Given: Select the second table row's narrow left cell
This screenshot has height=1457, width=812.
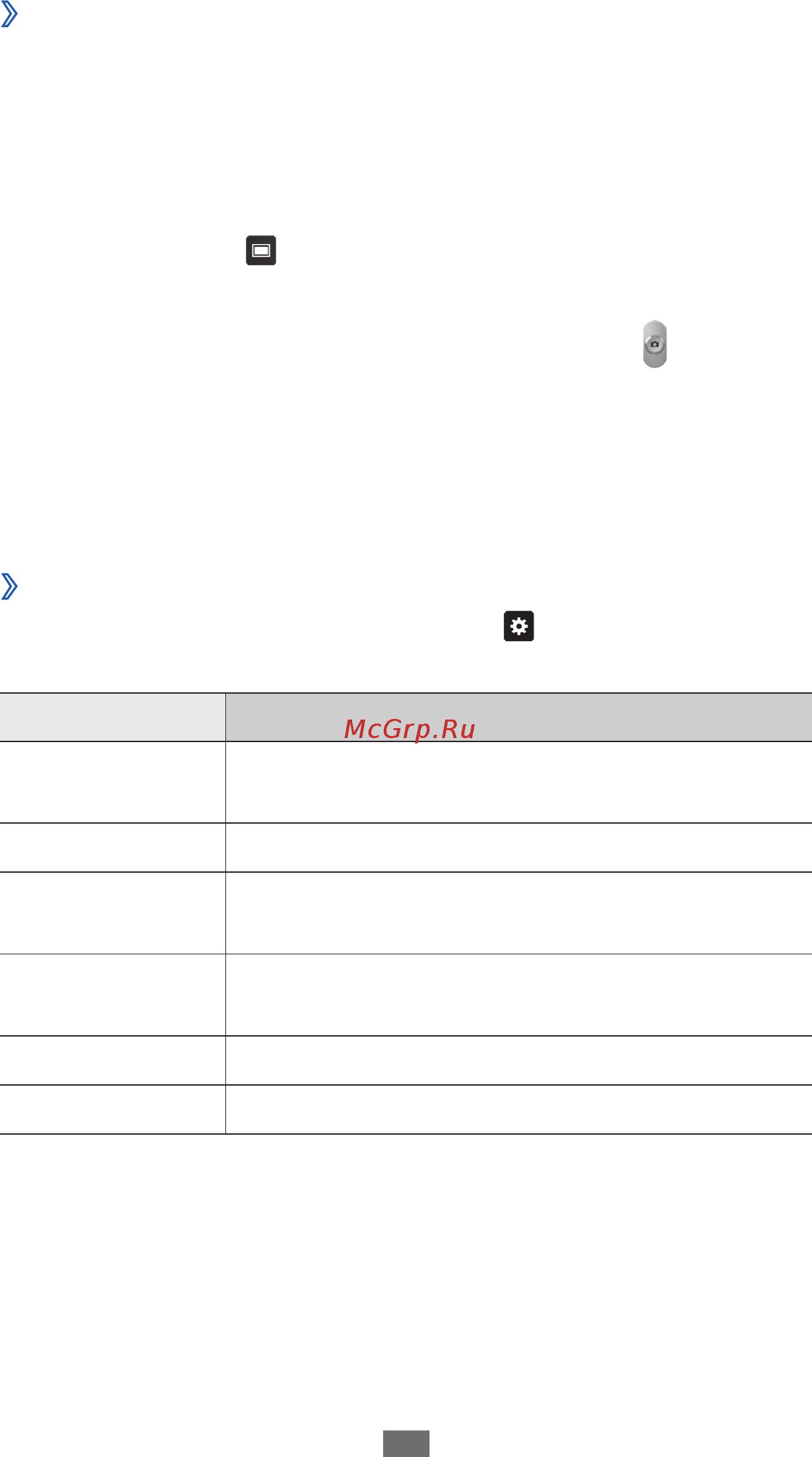Looking at the screenshot, I should click(x=113, y=848).
